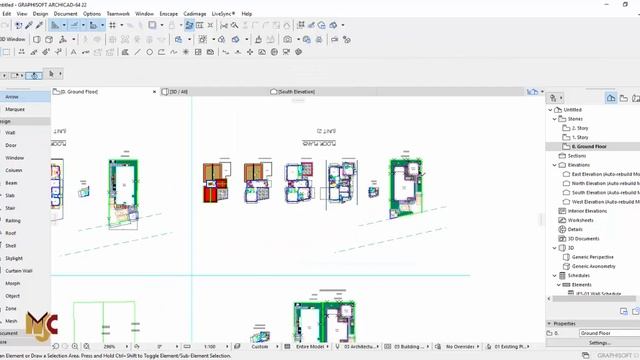This screenshot has height=360, width=640.
Task: Open the Cadimage menu
Action: pos(195,14)
